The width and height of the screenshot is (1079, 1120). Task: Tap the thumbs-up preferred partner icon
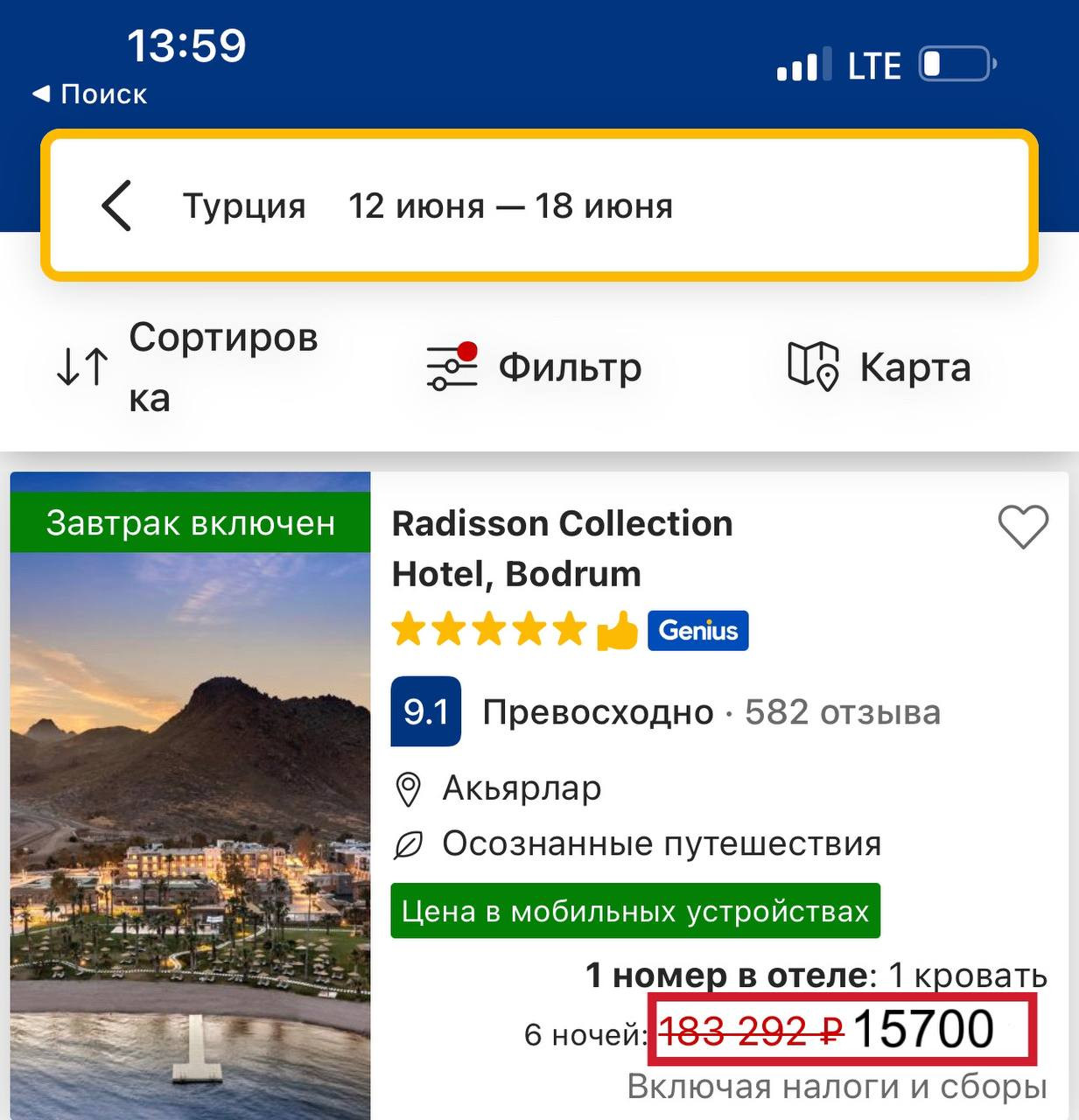[618, 631]
